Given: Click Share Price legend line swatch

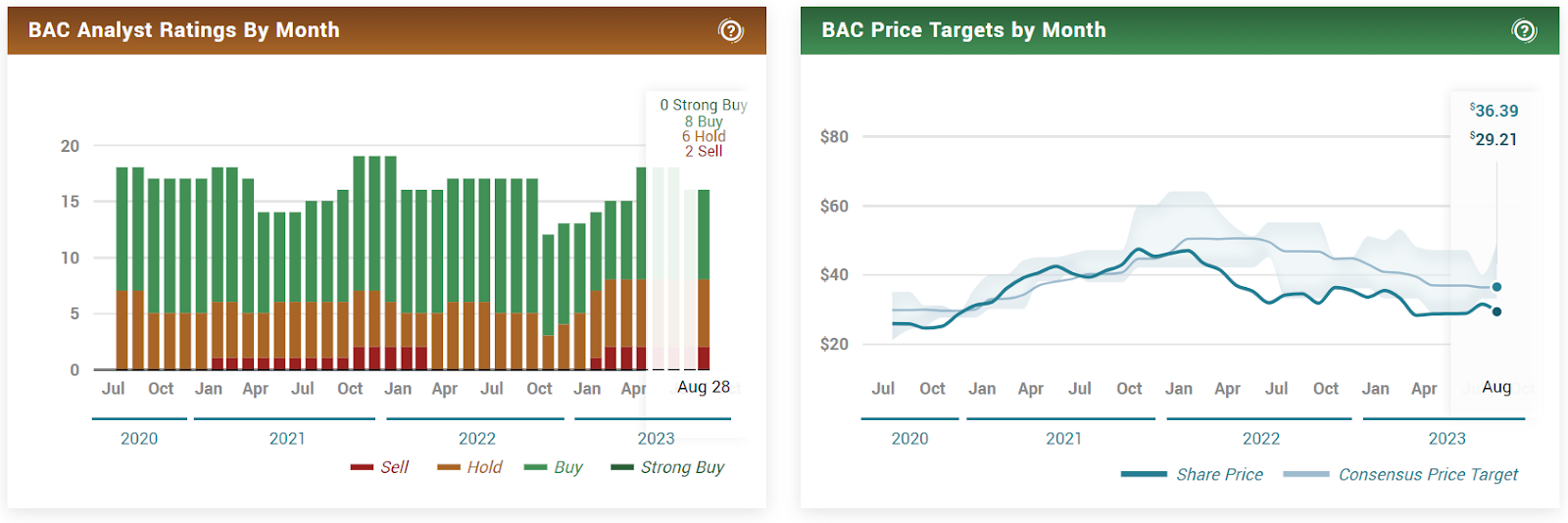Looking at the screenshot, I should click(x=1144, y=474).
